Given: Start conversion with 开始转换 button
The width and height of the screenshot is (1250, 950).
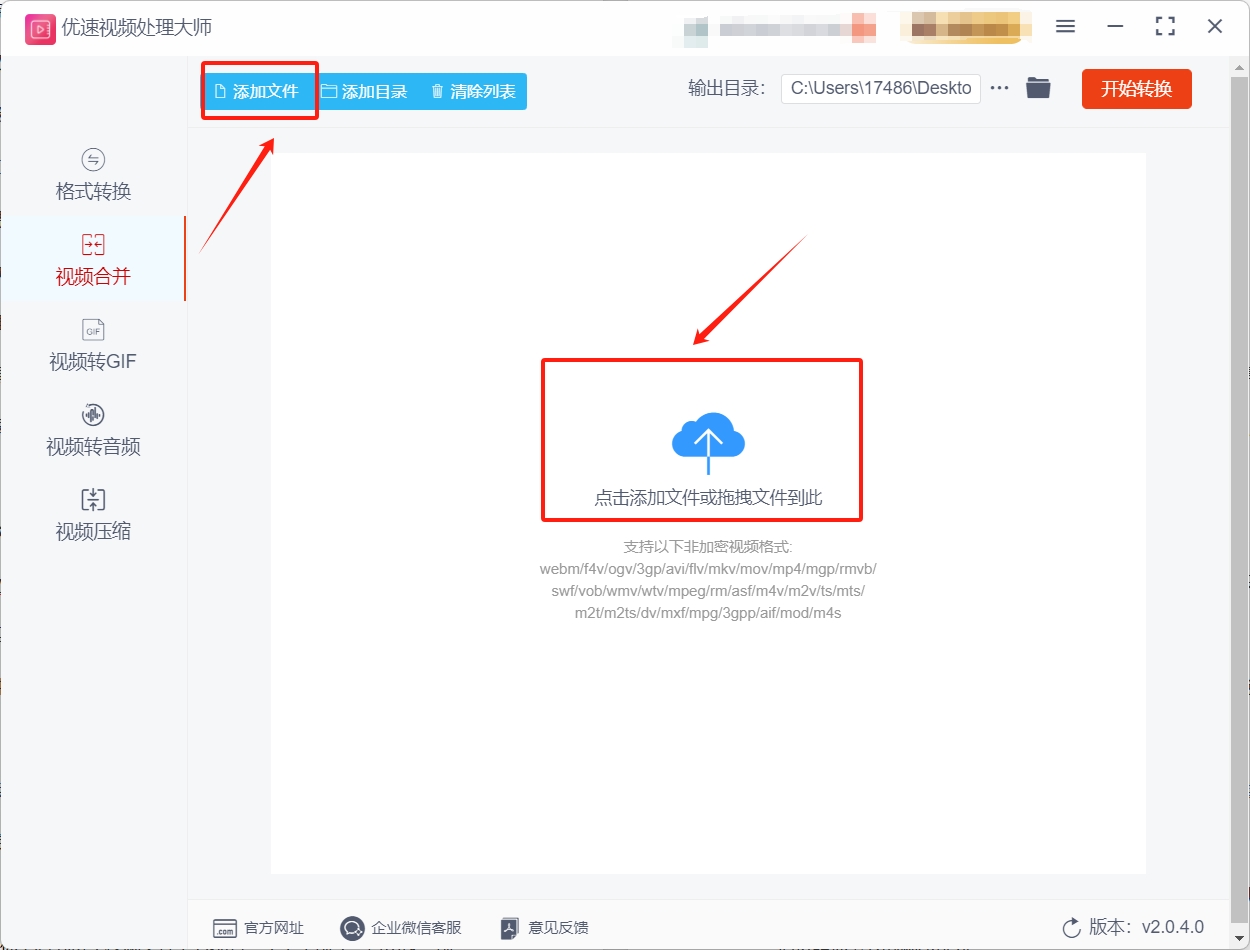Looking at the screenshot, I should click(x=1136, y=89).
